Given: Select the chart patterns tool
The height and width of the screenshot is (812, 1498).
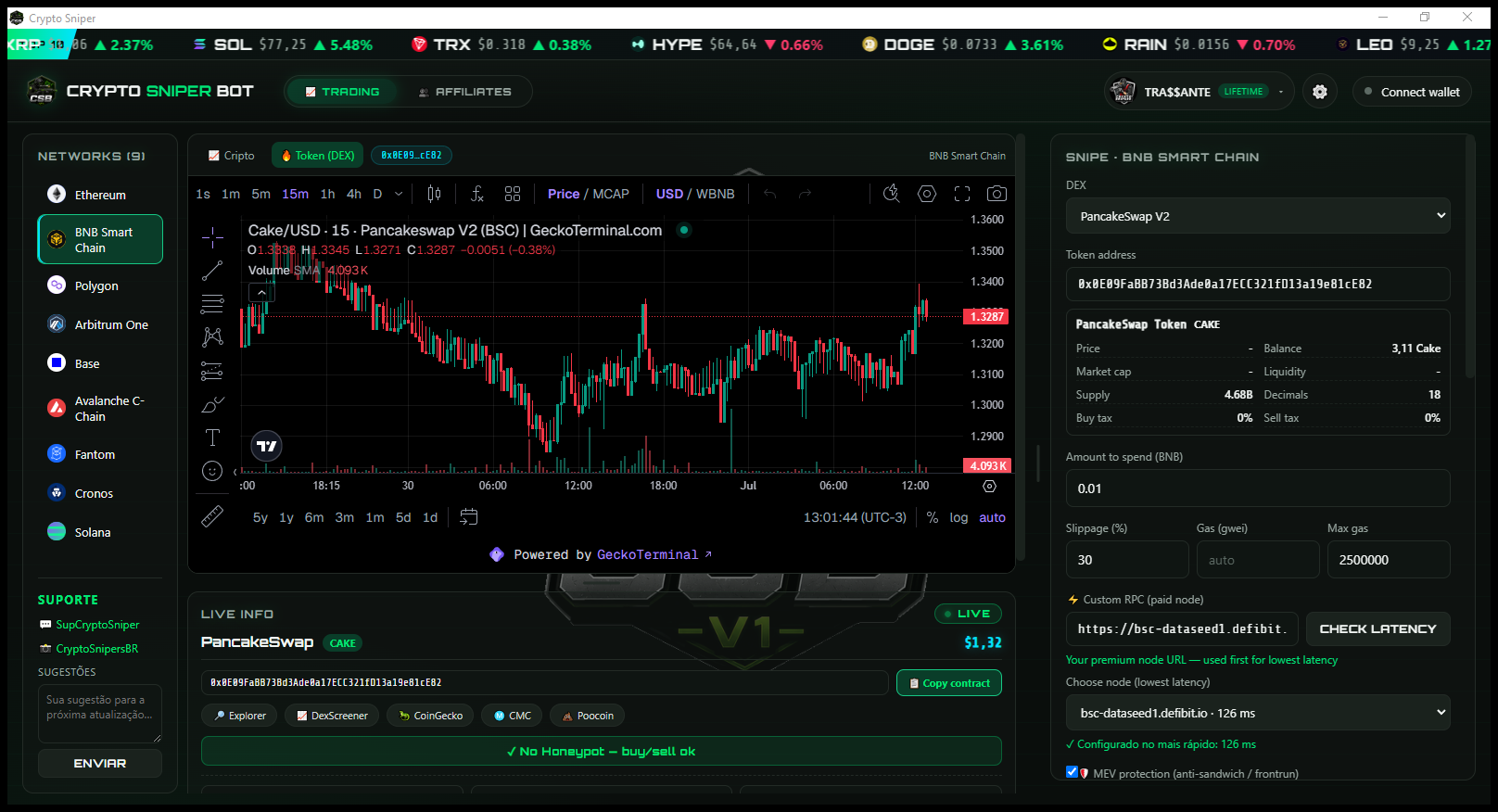Looking at the screenshot, I should point(212,336).
